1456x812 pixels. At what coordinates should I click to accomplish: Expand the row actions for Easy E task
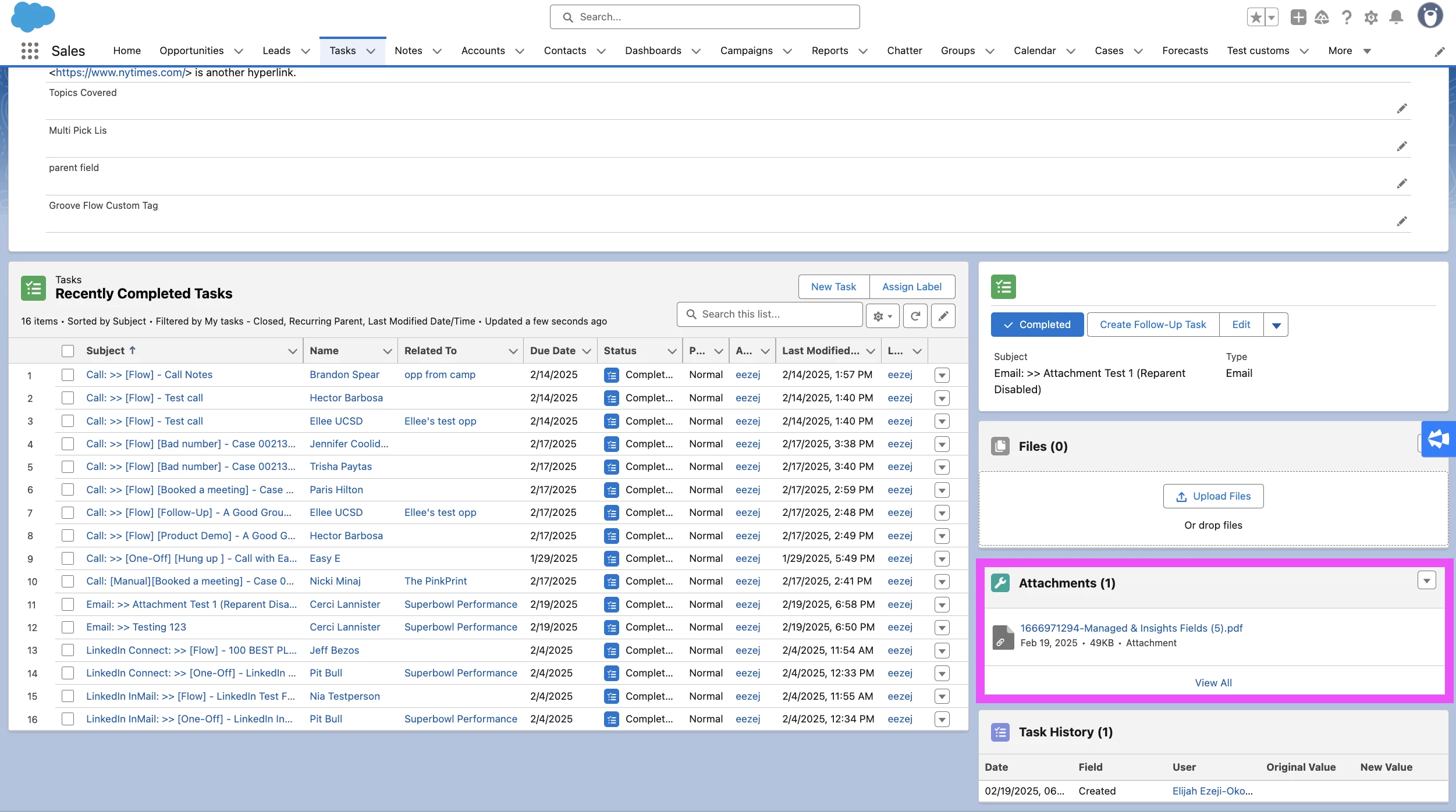[942, 559]
